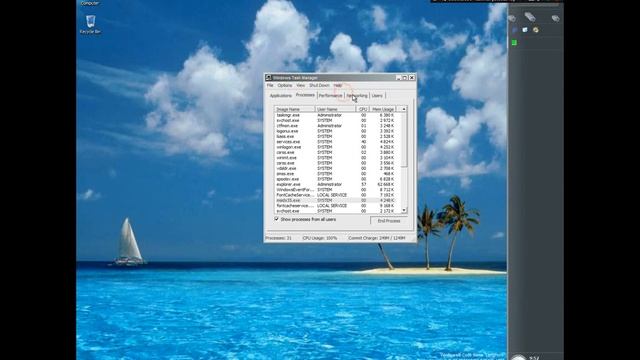Open the Recycle Bin desktop icon
640x360 pixels.
(x=90, y=24)
